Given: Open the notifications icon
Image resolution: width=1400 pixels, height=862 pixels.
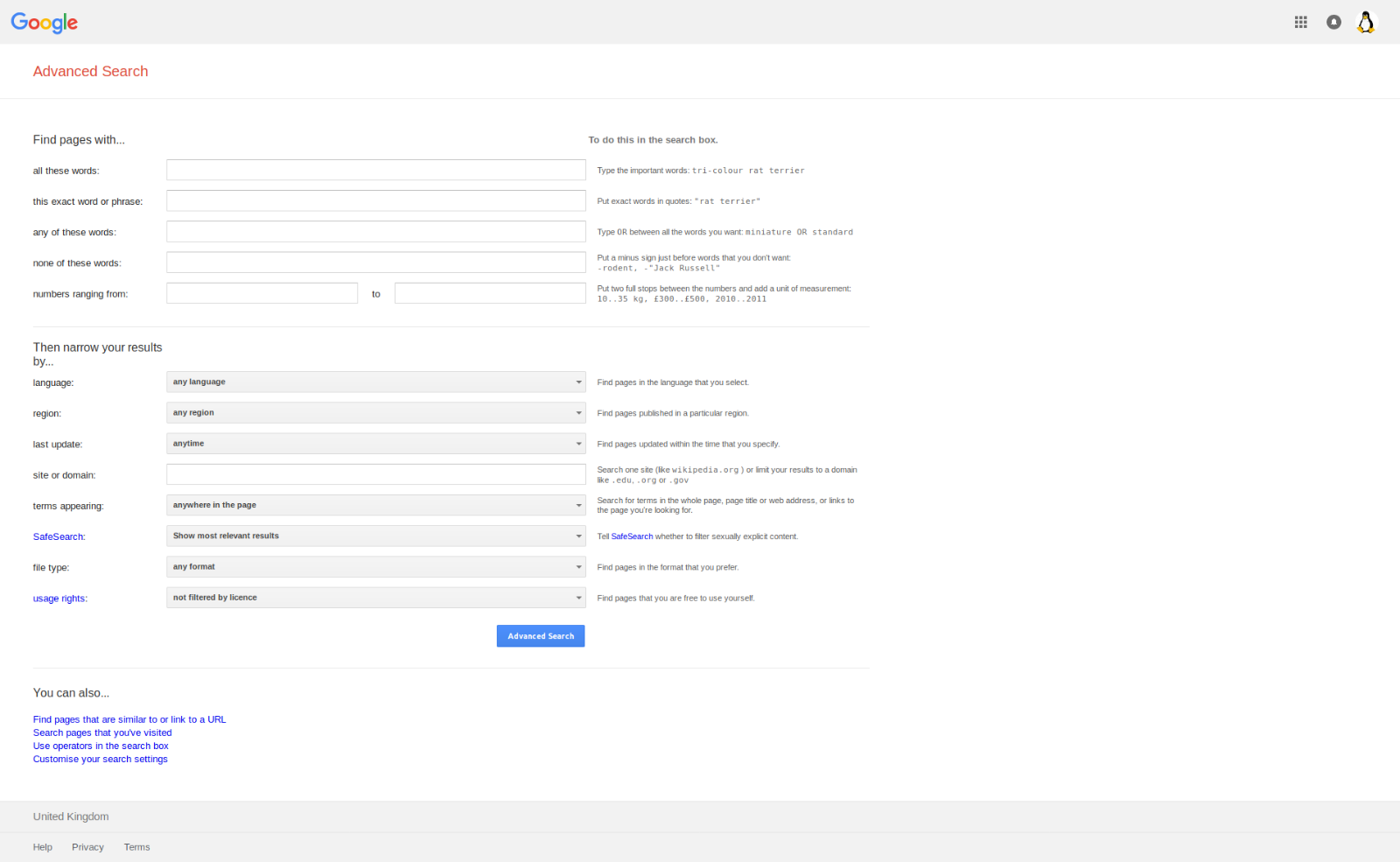Looking at the screenshot, I should coord(1333,22).
